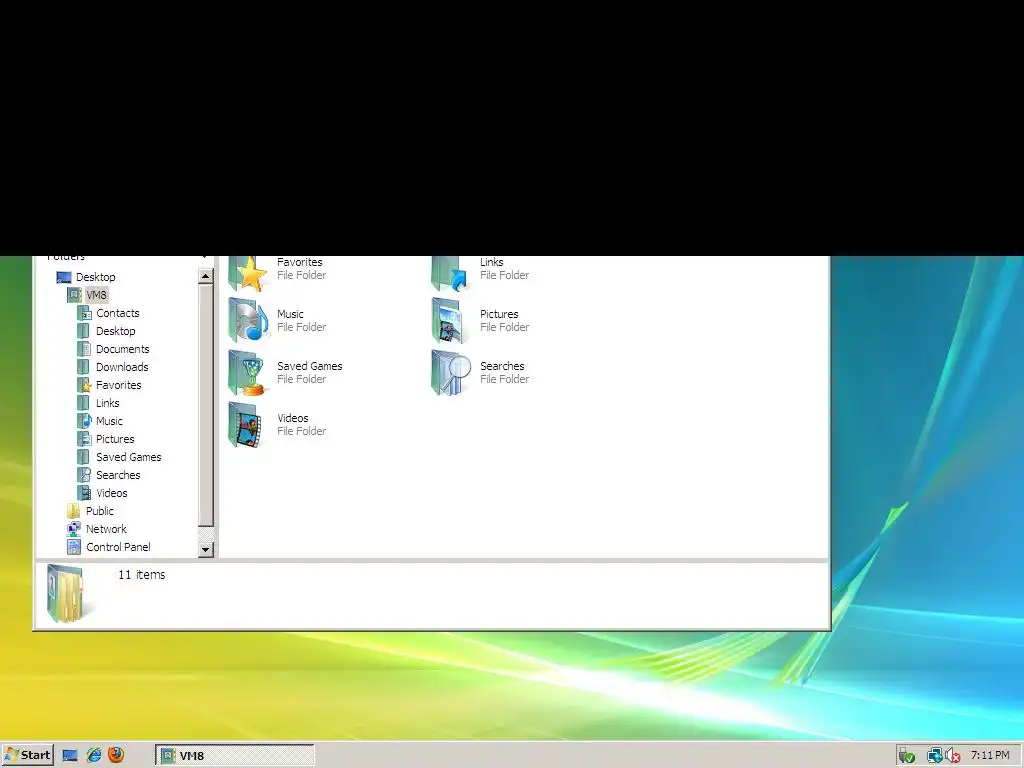Select Control Panel label in folder tree

point(118,547)
